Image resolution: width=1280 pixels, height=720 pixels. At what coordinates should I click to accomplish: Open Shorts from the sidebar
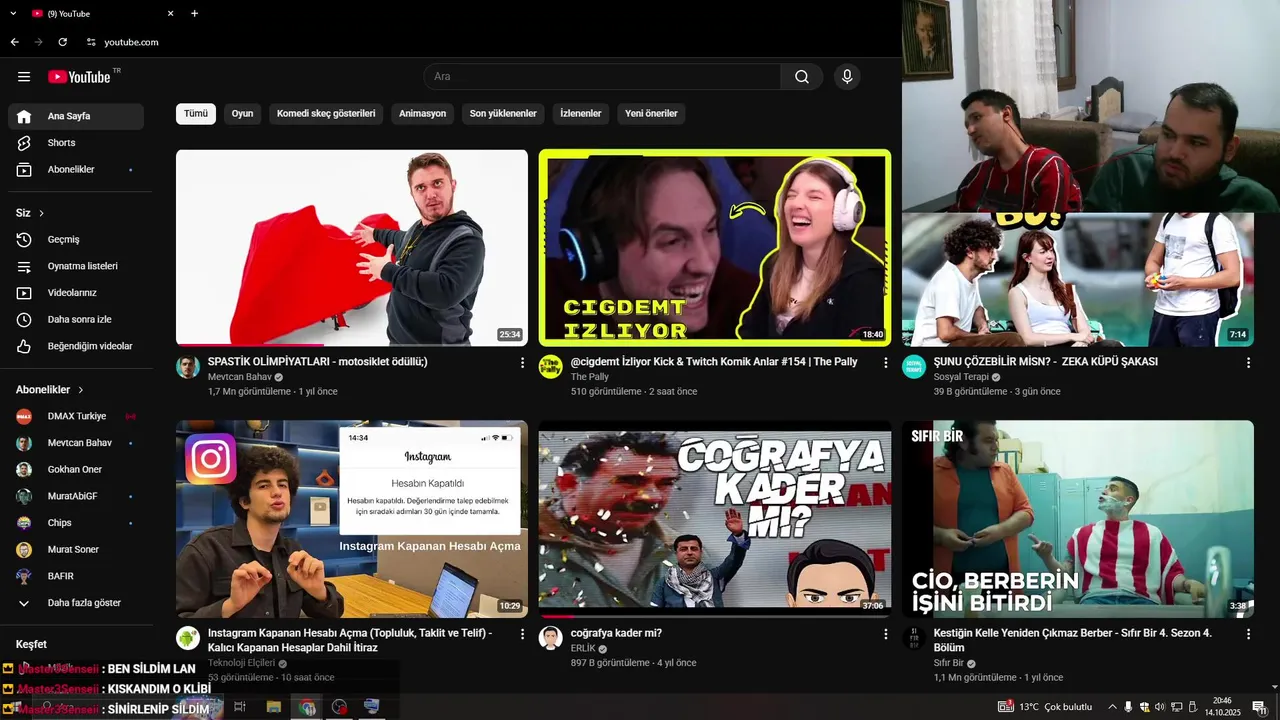[x=76, y=143]
